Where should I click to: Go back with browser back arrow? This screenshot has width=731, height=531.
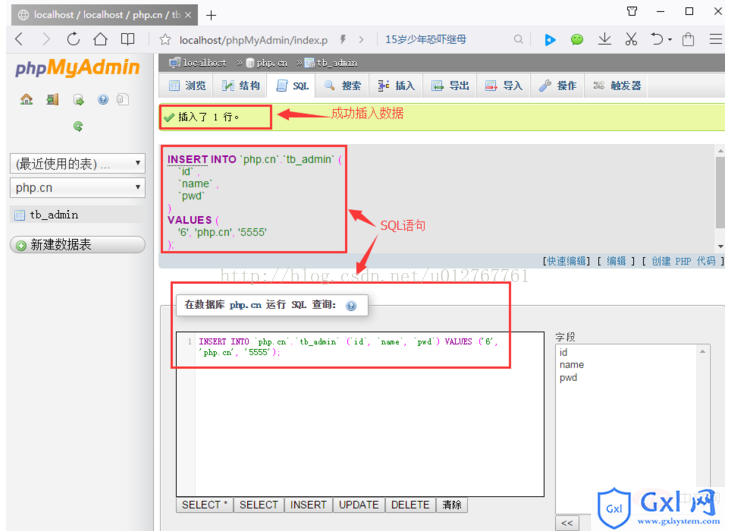(19, 39)
